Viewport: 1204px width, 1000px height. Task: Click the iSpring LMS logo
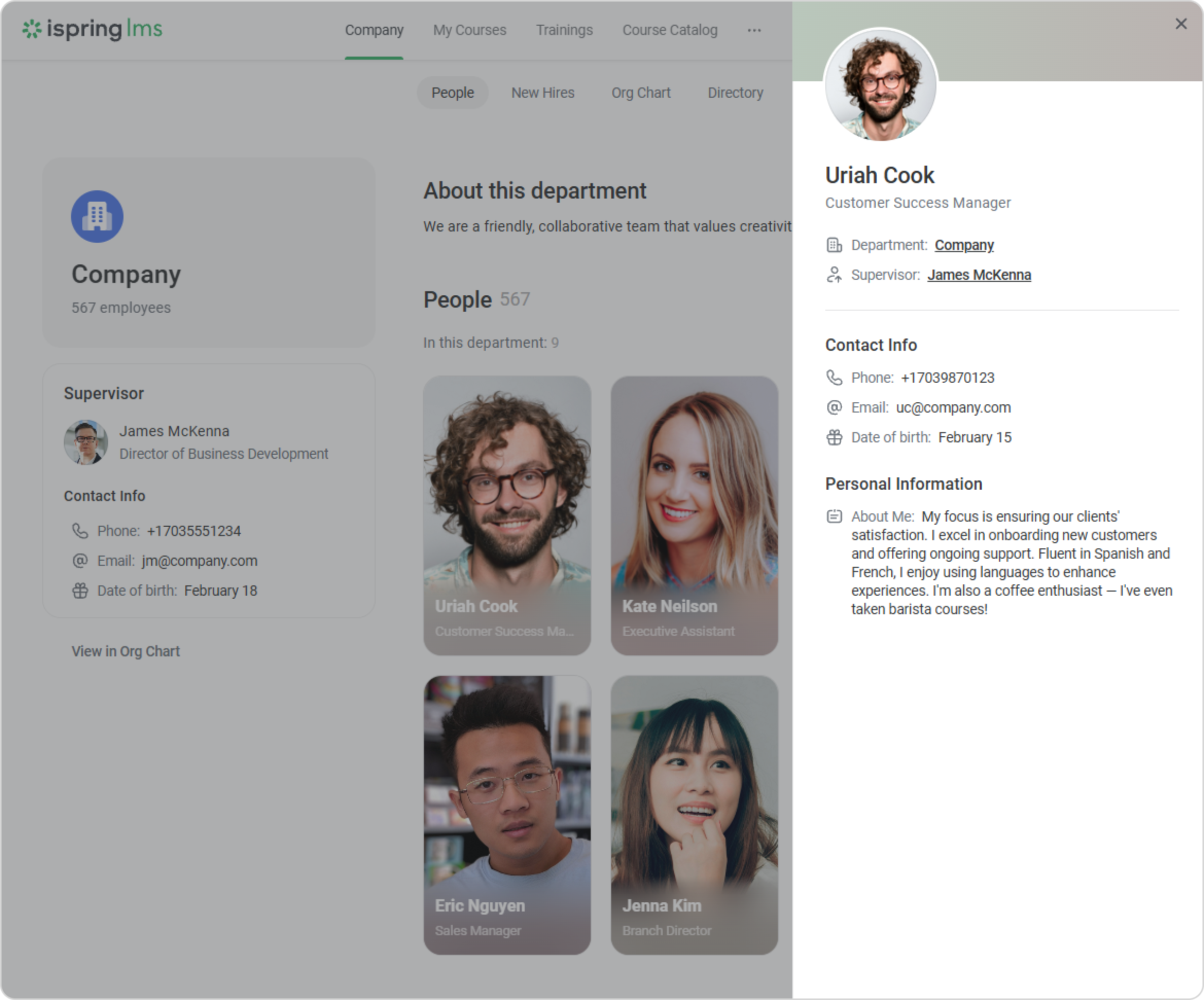(x=92, y=29)
